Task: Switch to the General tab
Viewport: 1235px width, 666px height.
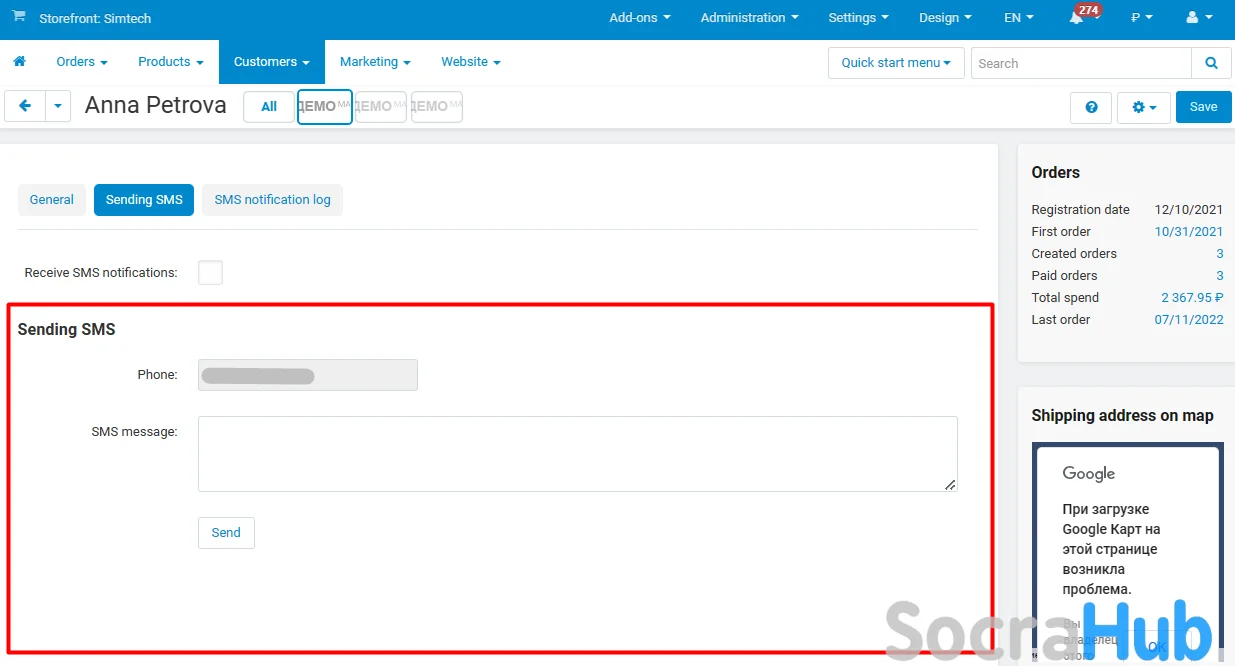Action: pos(52,200)
